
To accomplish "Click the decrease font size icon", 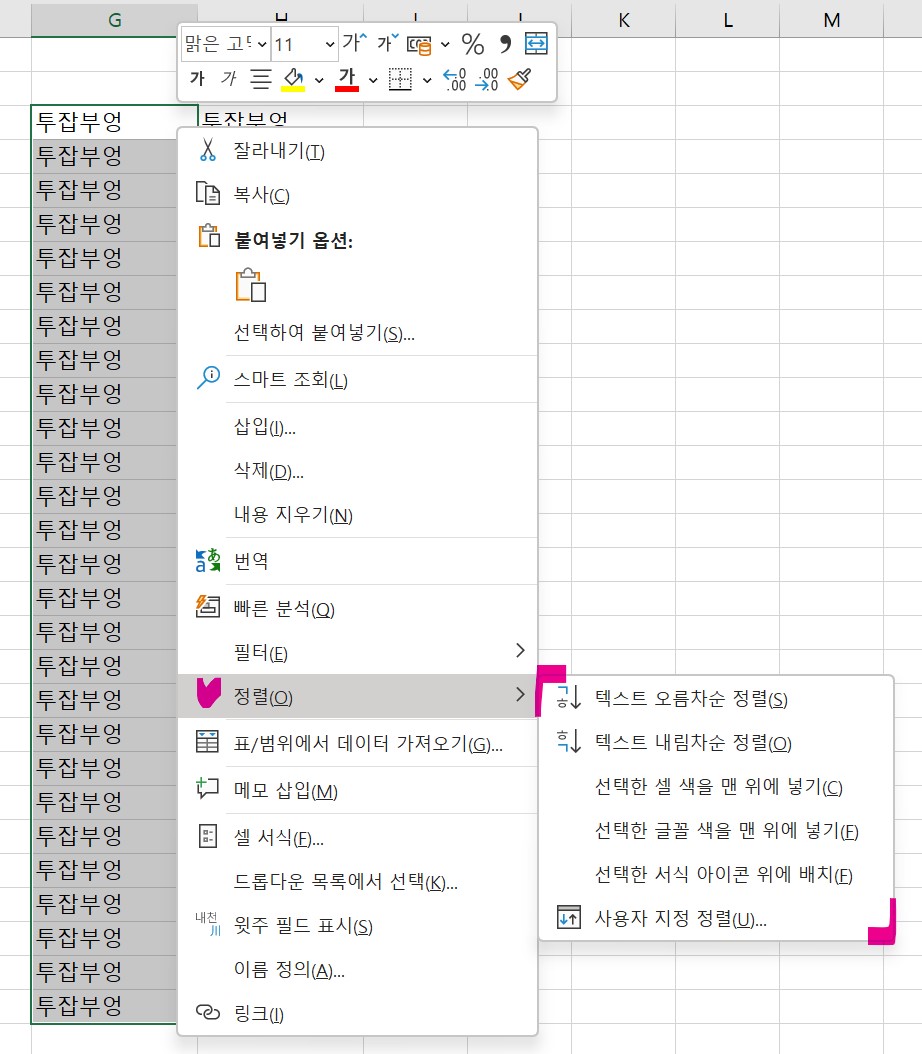I will tap(388, 44).
